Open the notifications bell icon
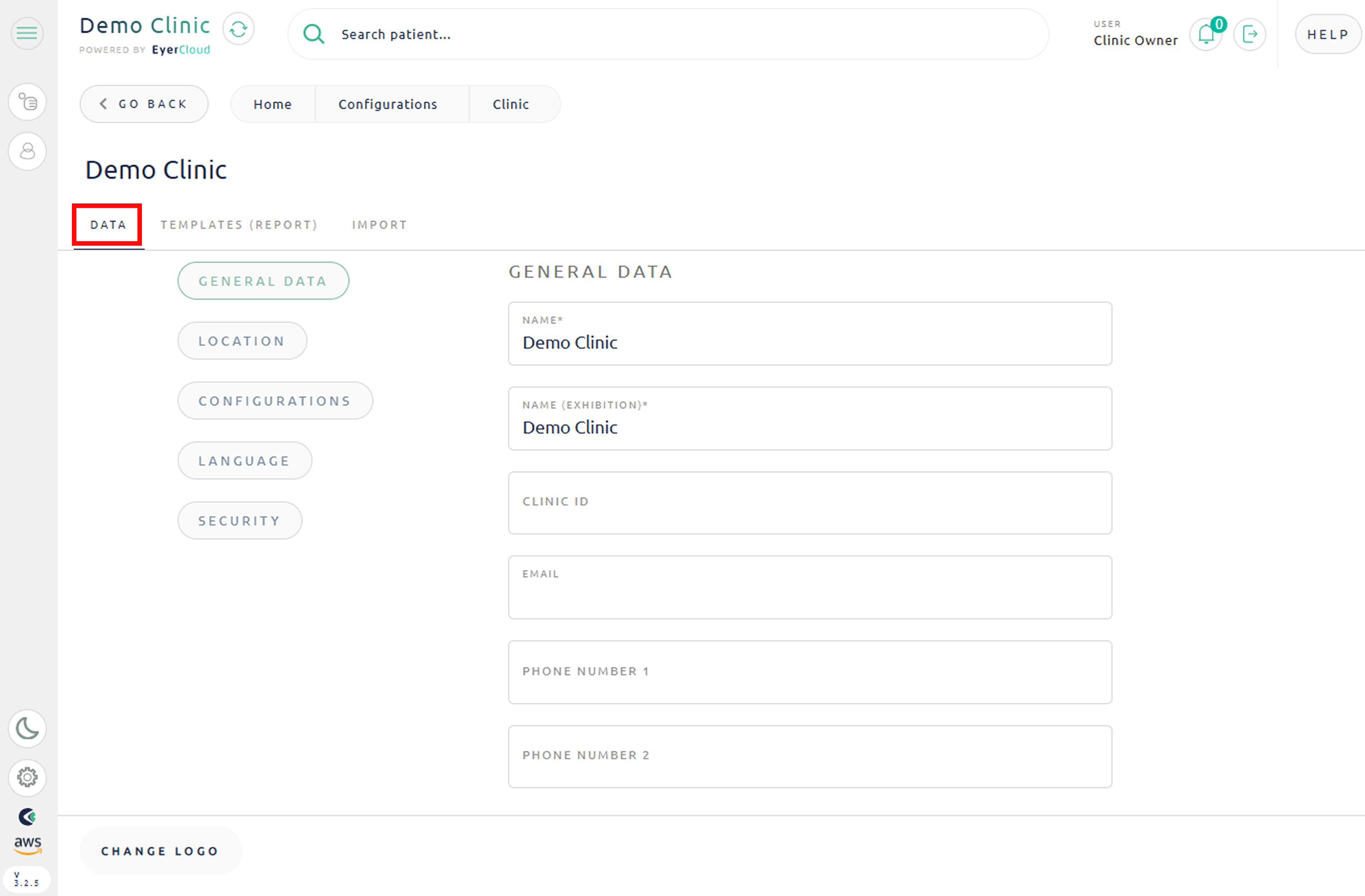The height and width of the screenshot is (896, 1365). click(1206, 35)
